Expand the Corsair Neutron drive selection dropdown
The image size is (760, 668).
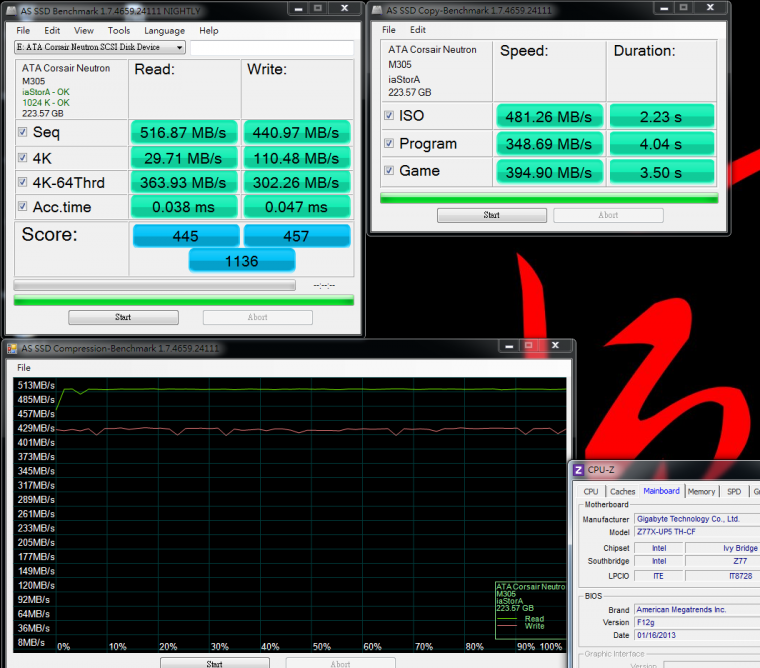click(x=180, y=47)
